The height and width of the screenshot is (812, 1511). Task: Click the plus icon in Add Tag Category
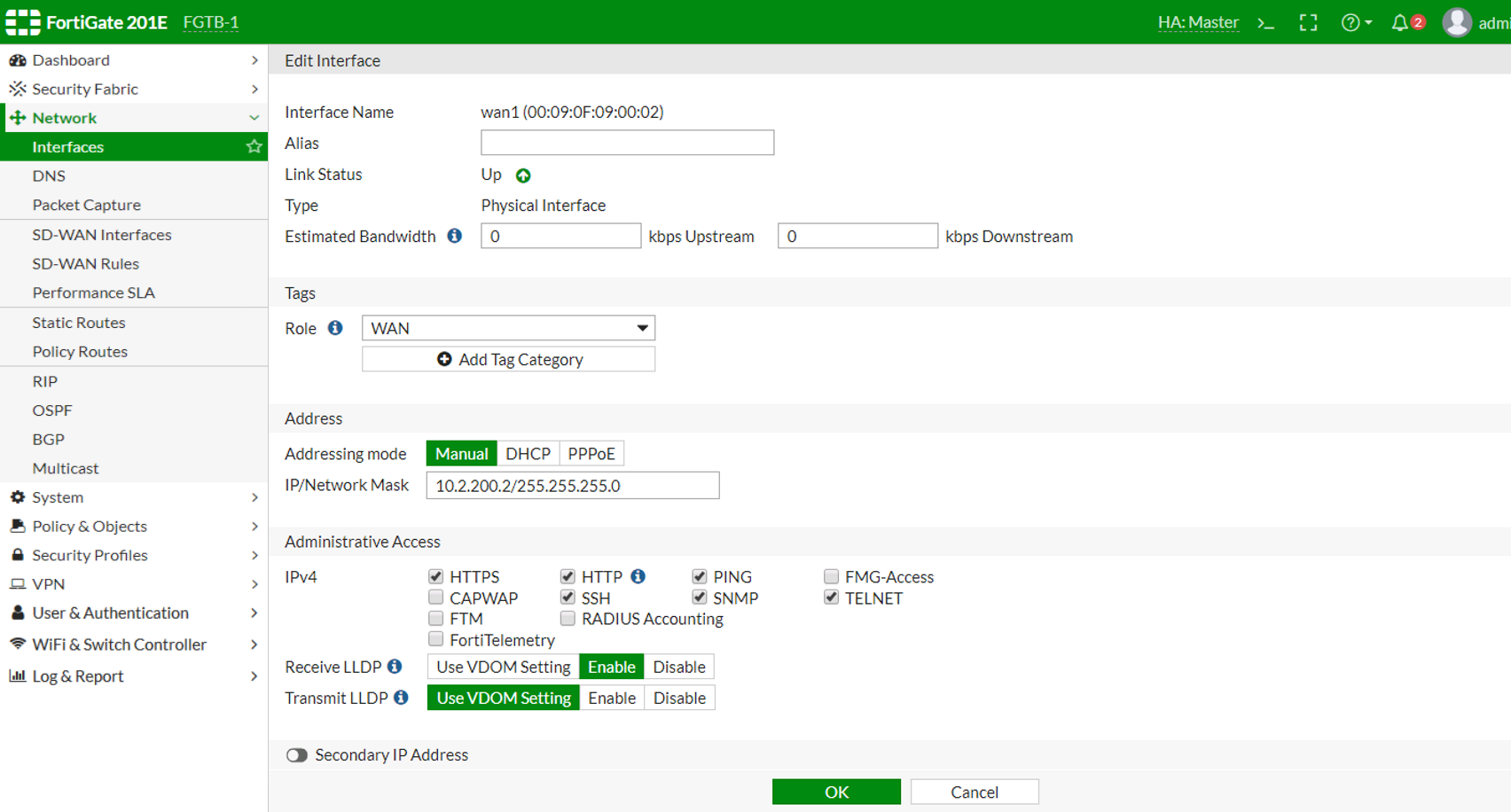[444, 359]
